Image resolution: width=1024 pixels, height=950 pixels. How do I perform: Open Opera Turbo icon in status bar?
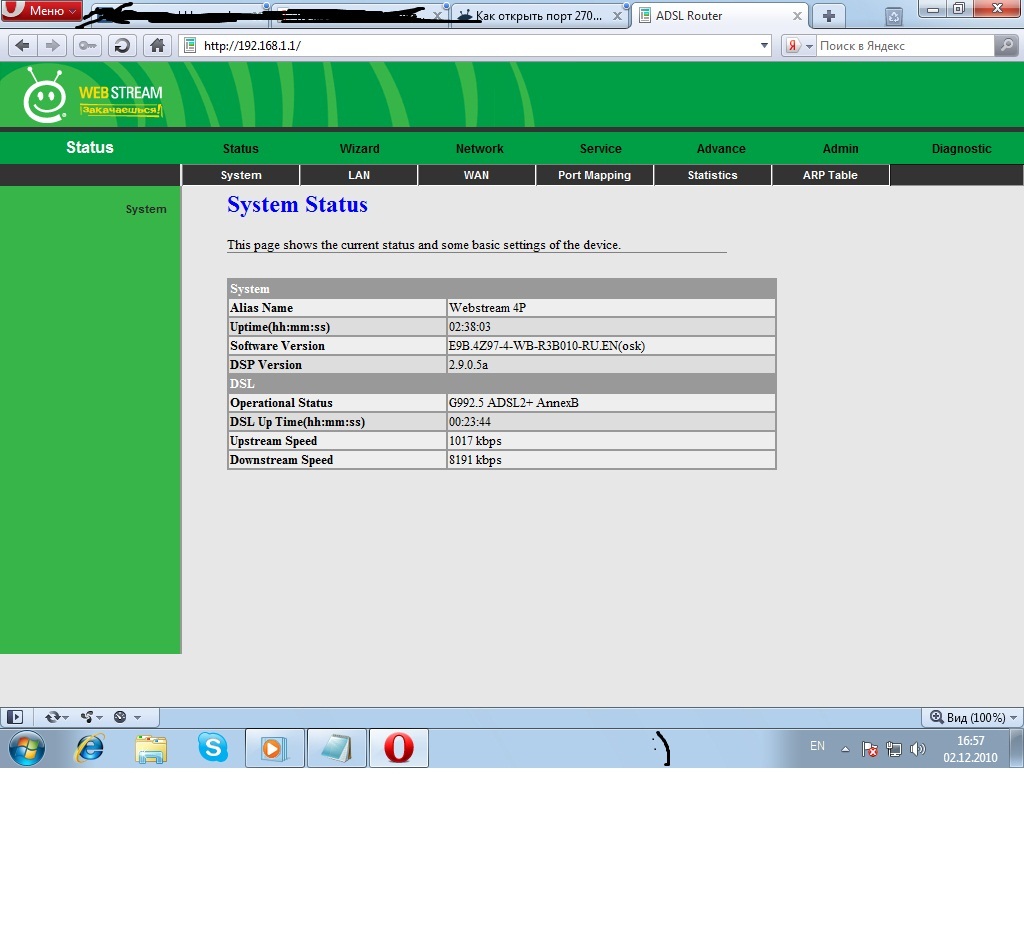click(120, 717)
